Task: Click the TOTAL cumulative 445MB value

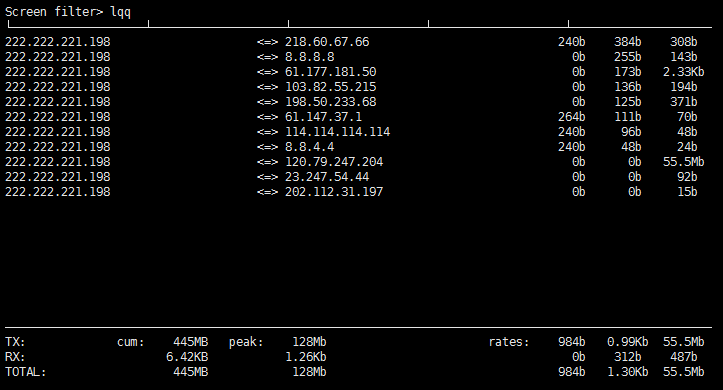Action: pos(191,372)
